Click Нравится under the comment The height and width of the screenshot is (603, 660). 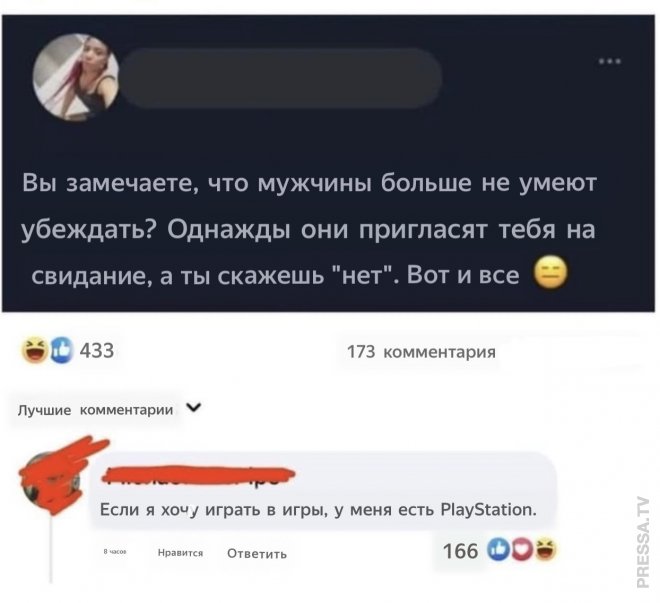pos(180,553)
